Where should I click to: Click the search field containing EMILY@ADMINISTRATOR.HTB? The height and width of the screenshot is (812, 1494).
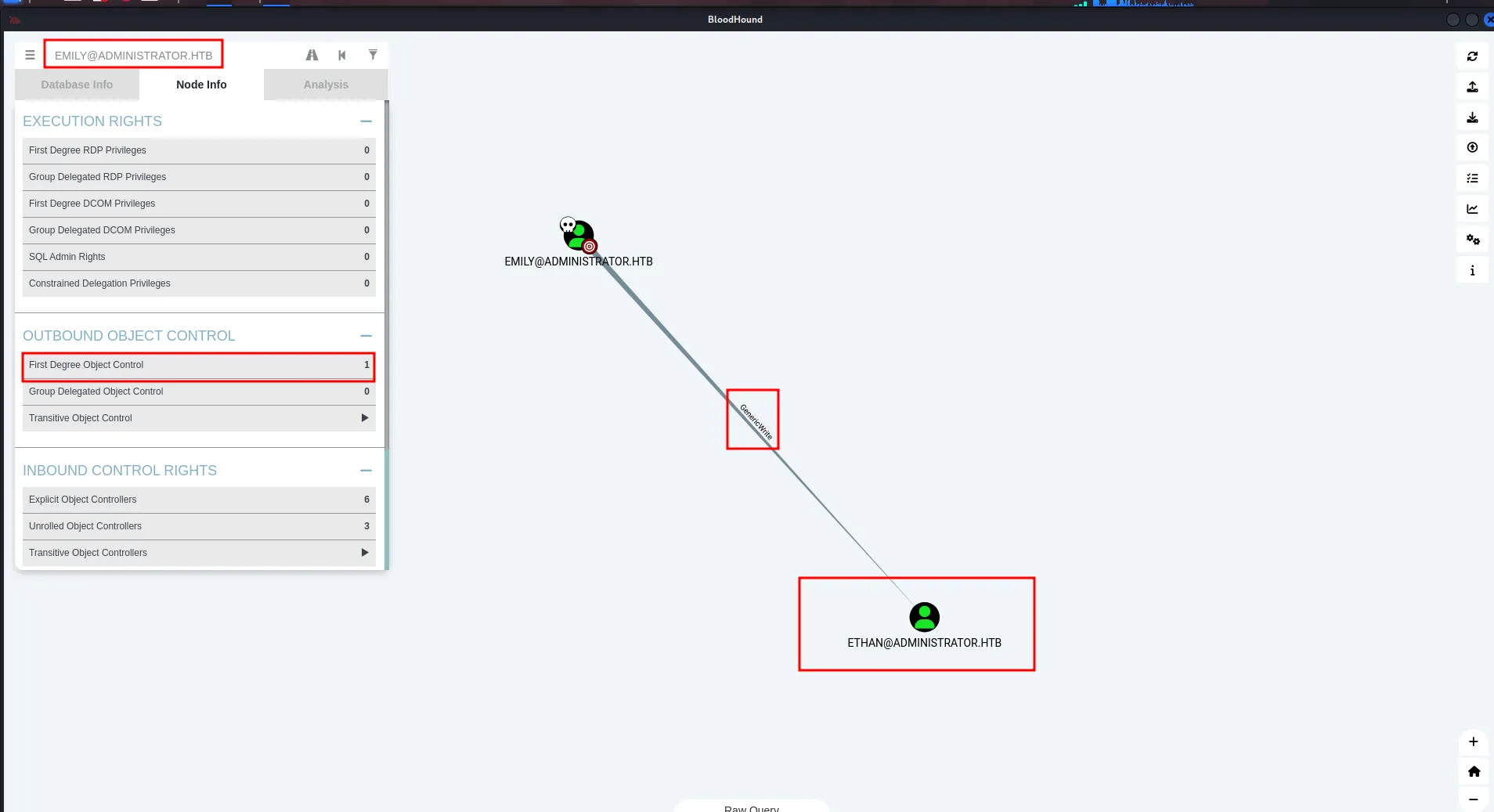coord(134,55)
